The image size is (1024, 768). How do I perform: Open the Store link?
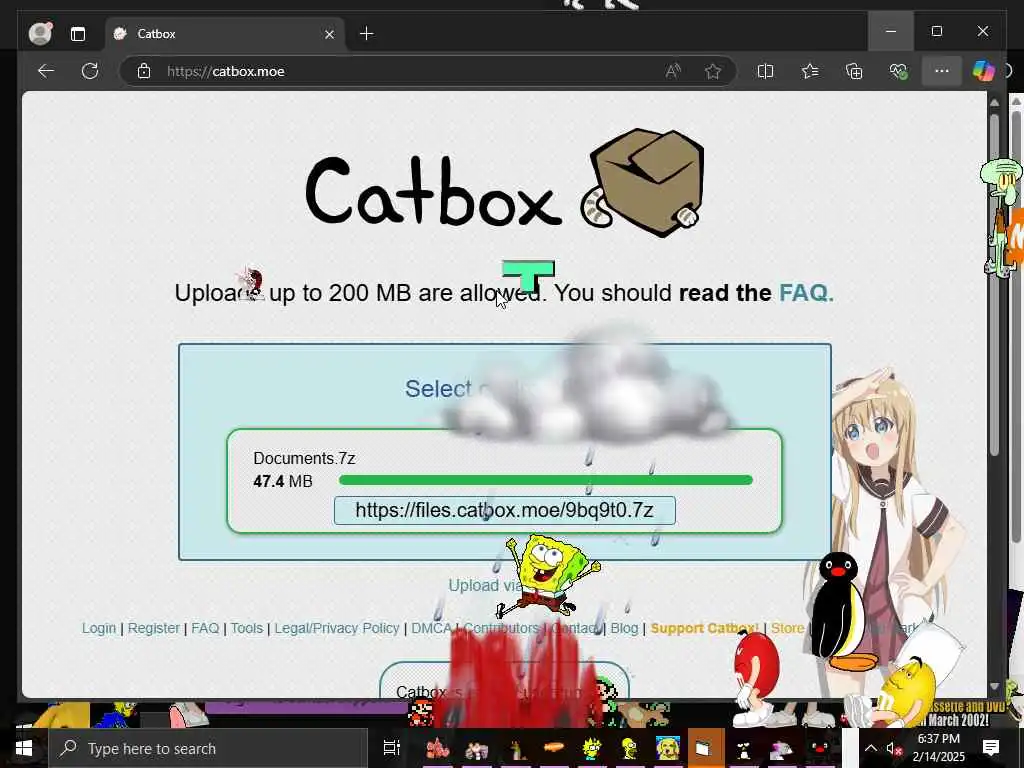click(787, 628)
